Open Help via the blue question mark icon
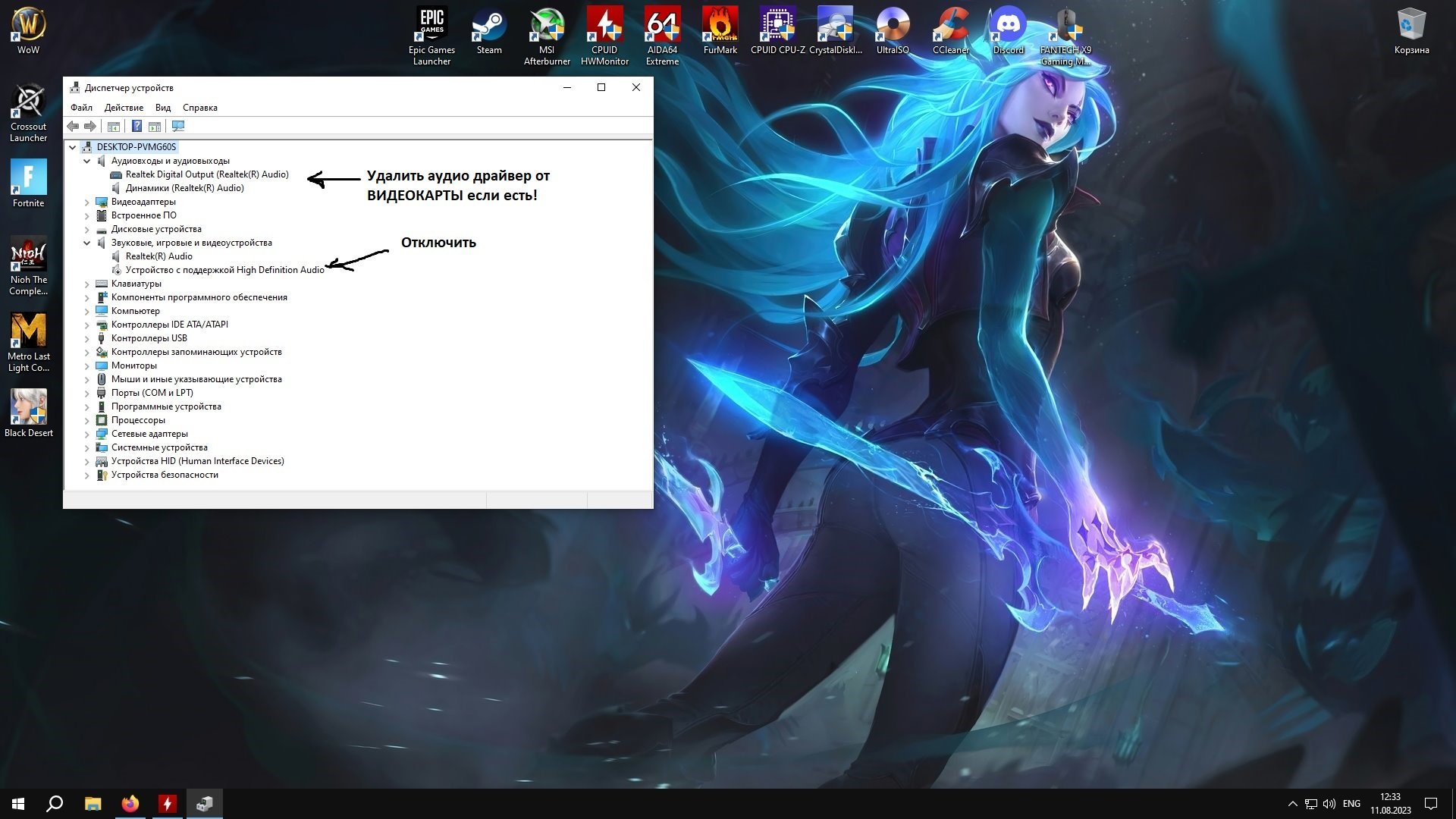1456x819 pixels. point(136,126)
